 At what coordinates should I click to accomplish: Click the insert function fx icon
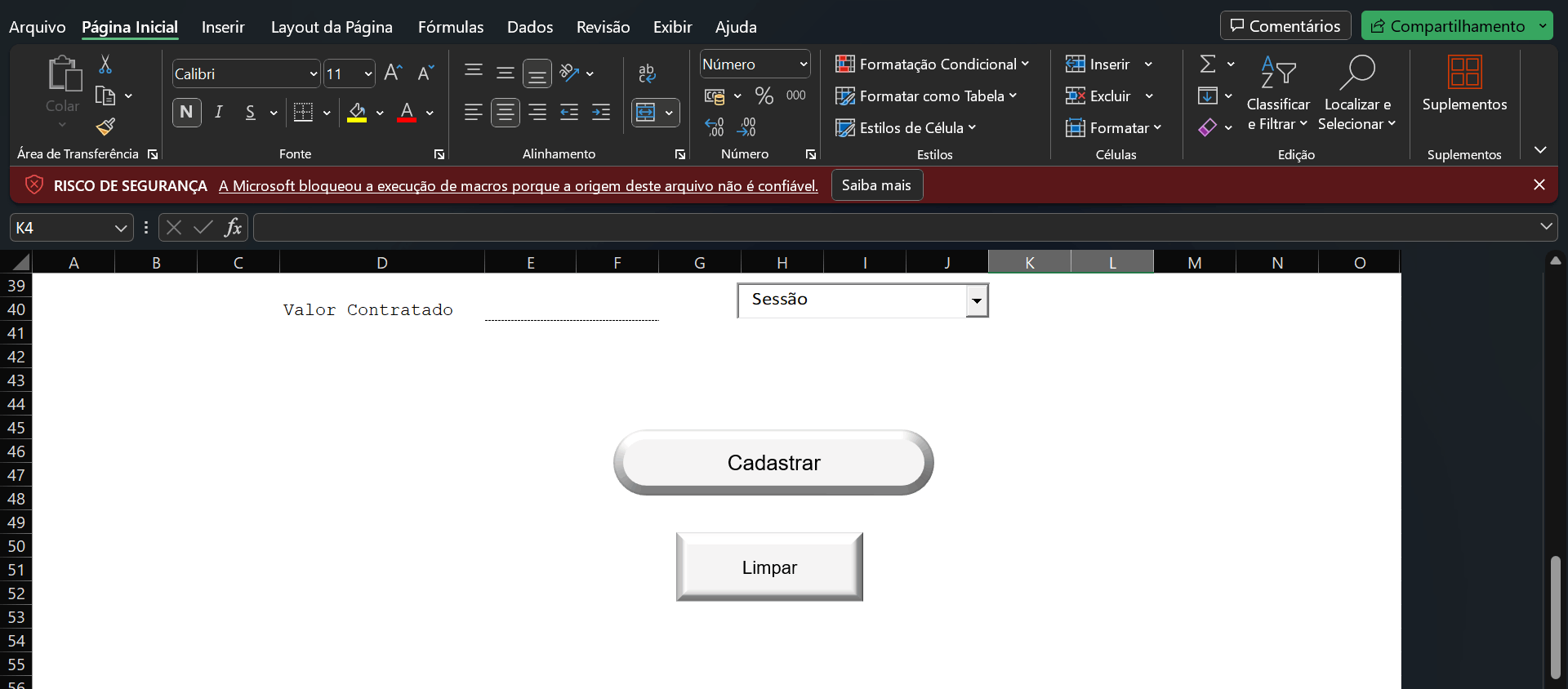tap(233, 228)
